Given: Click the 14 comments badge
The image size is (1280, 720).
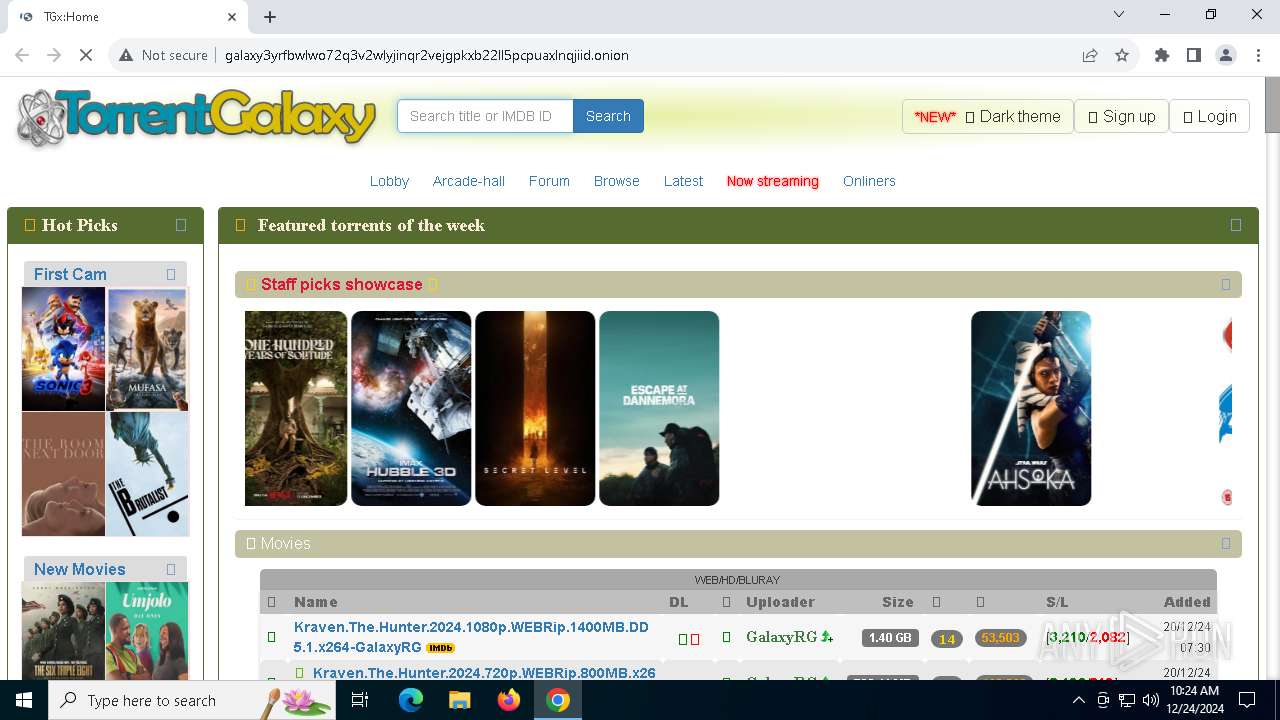Looking at the screenshot, I should pos(947,639).
